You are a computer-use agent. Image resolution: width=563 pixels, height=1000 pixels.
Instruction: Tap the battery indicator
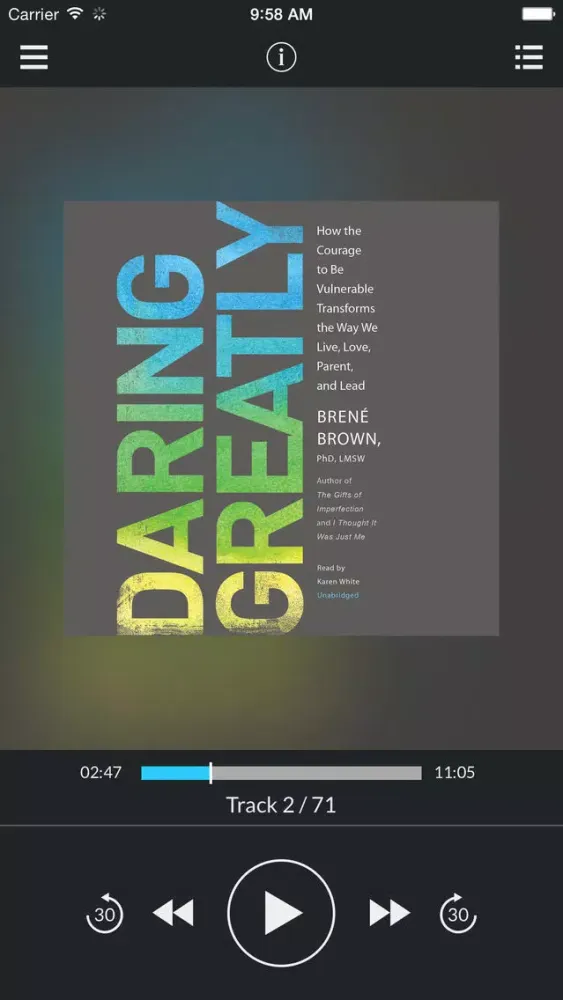click(539, 14)
